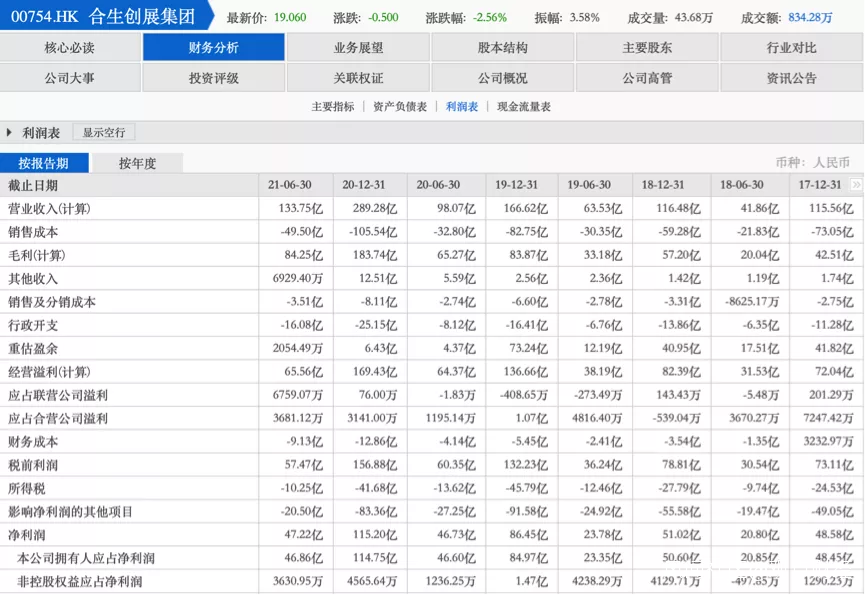The image size is (865, 595).
Task: Click the 行业对比 button
Action: click(791, 48)
